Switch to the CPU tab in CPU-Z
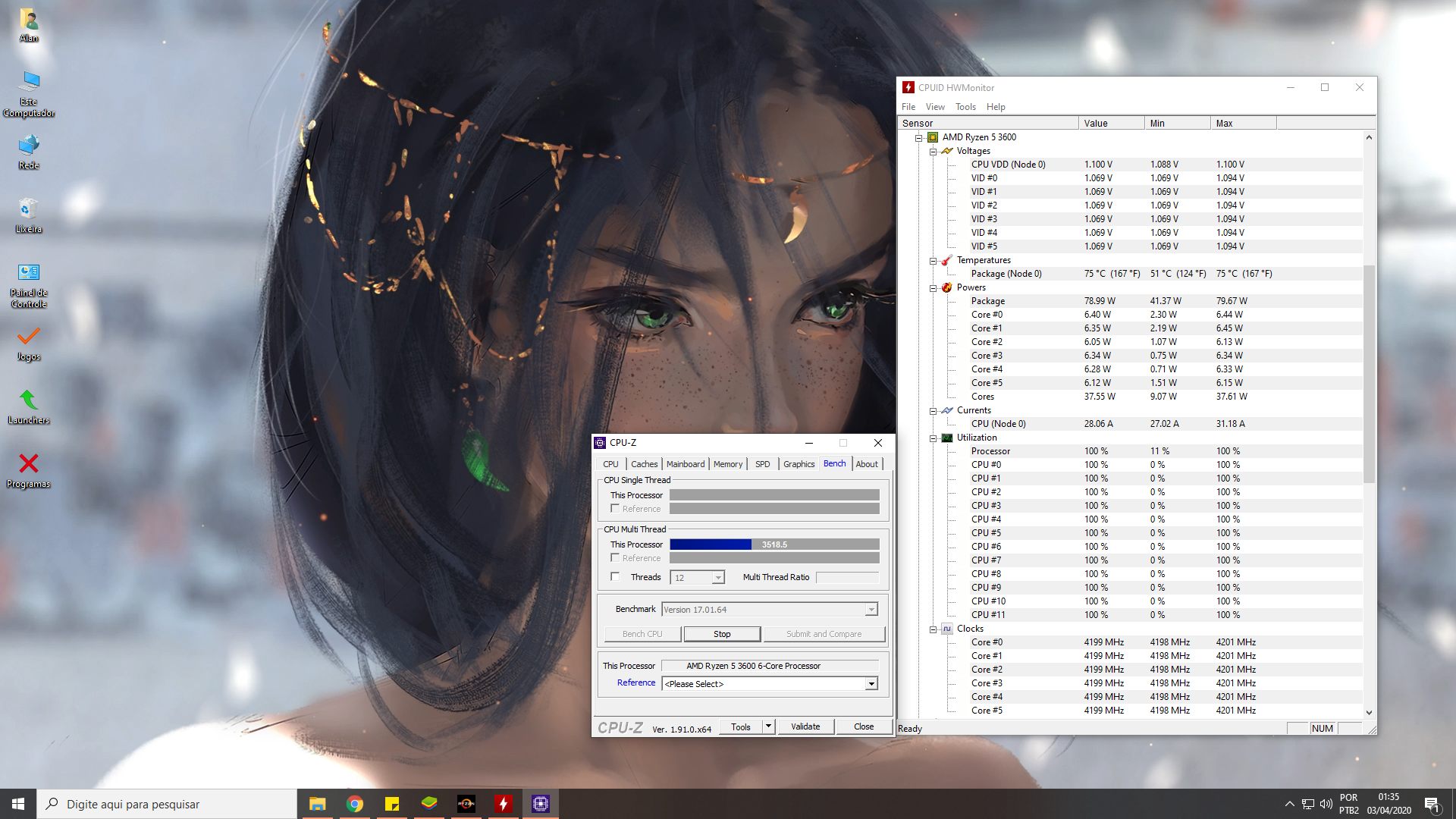Image resolution: width=1456 pixels, height=819 pixels. pos(610,464)
